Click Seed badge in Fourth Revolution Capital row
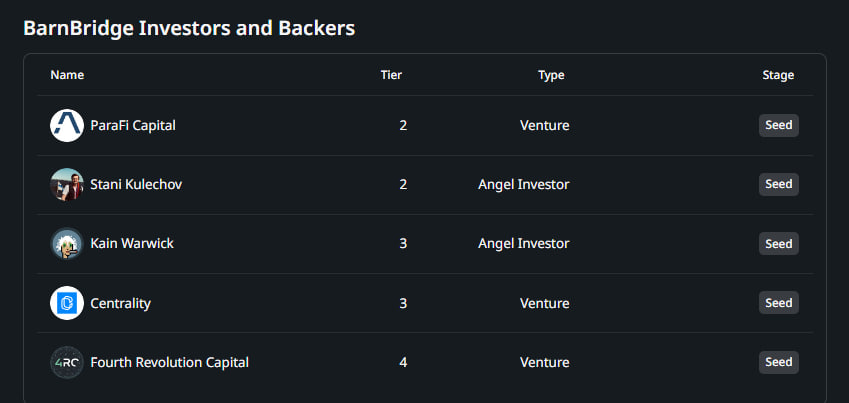The image size is (849, 403). pos(778,362)
